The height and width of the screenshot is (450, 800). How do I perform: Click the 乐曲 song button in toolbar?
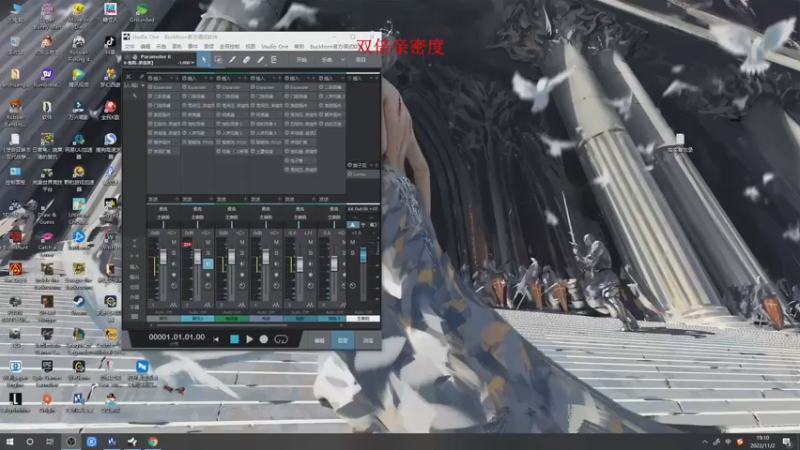click(327, 60)
